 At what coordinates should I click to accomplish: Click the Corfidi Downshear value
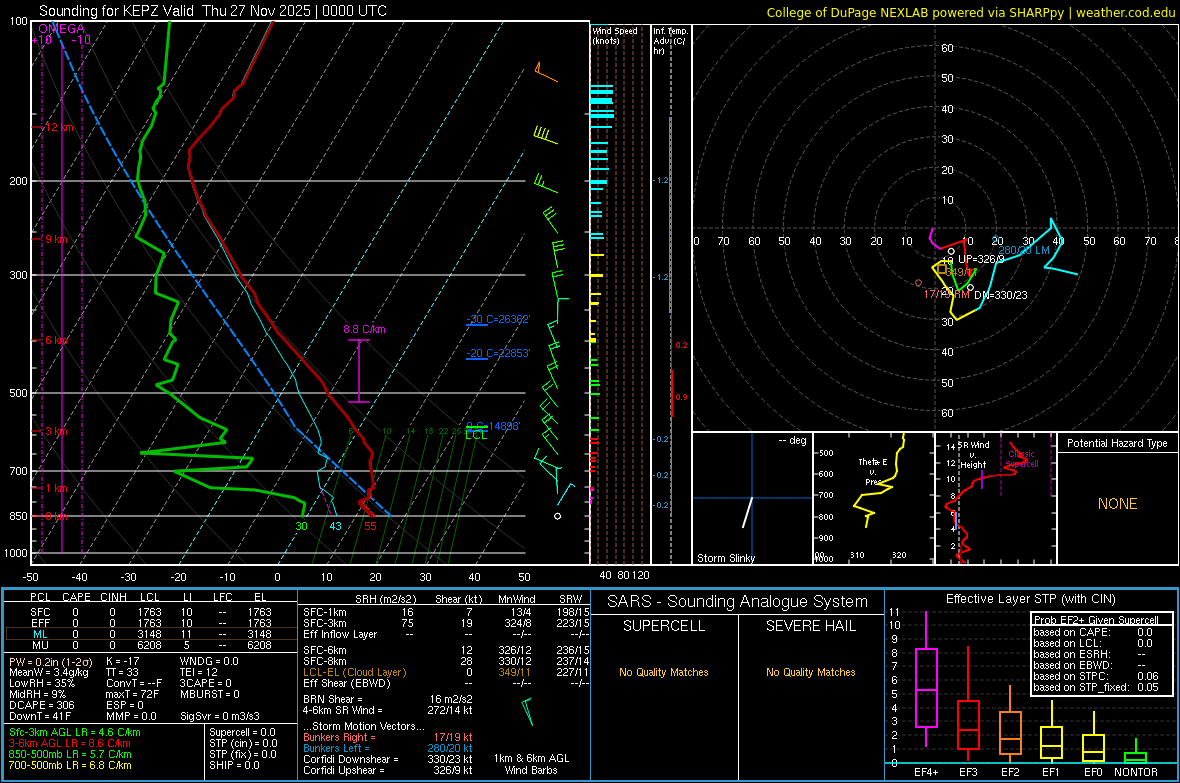click(x=388, y=760)
